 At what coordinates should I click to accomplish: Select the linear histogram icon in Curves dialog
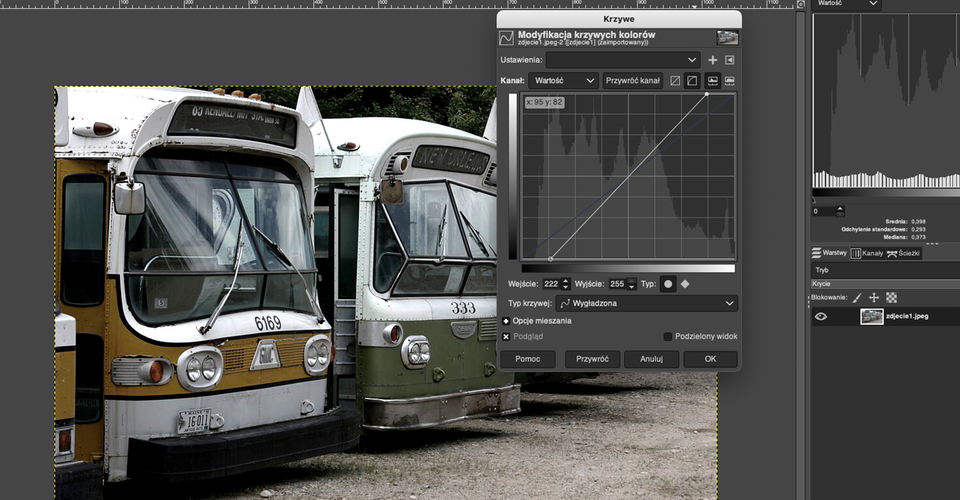713,81
